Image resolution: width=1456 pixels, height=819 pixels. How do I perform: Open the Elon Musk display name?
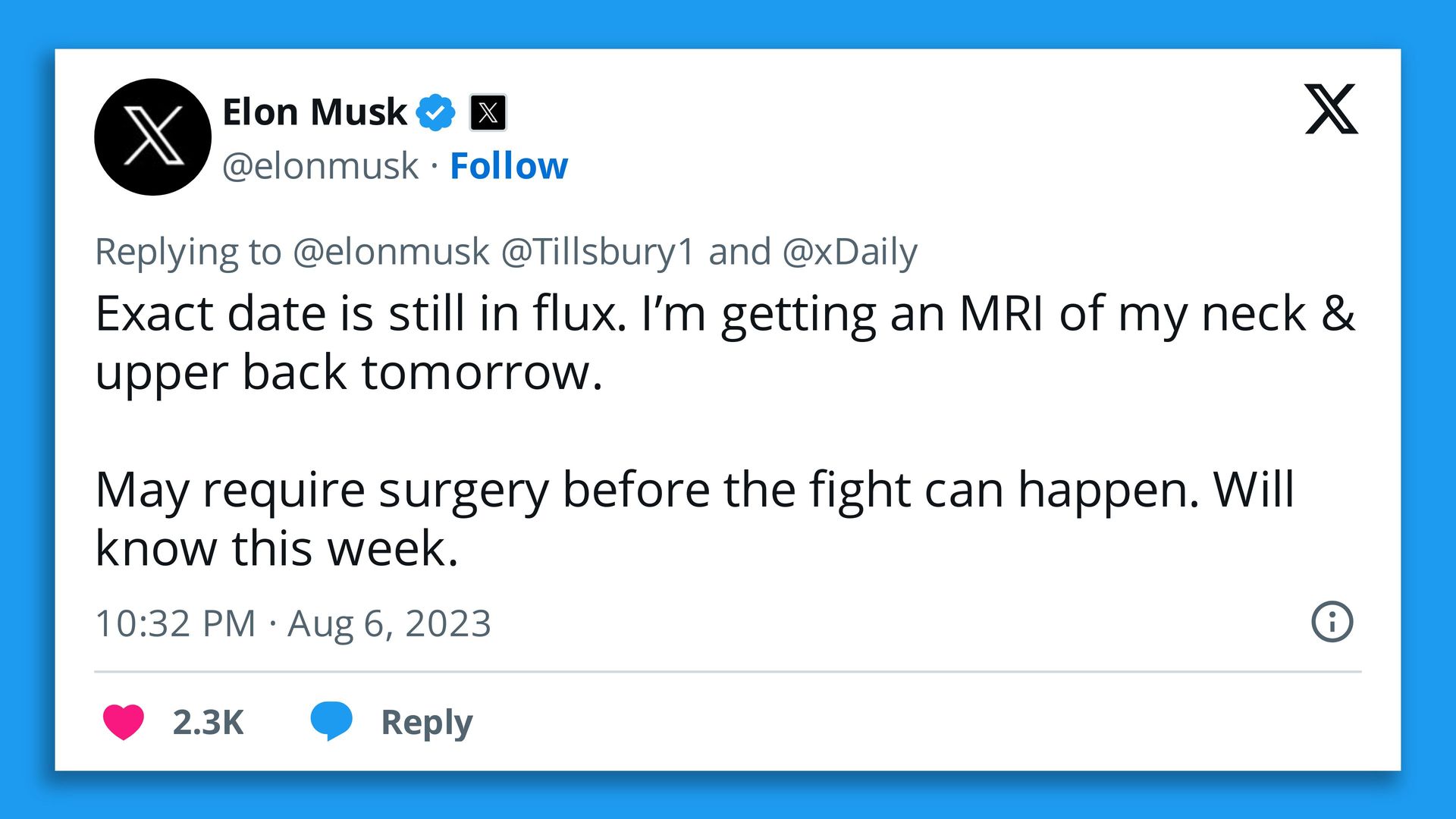314,112
